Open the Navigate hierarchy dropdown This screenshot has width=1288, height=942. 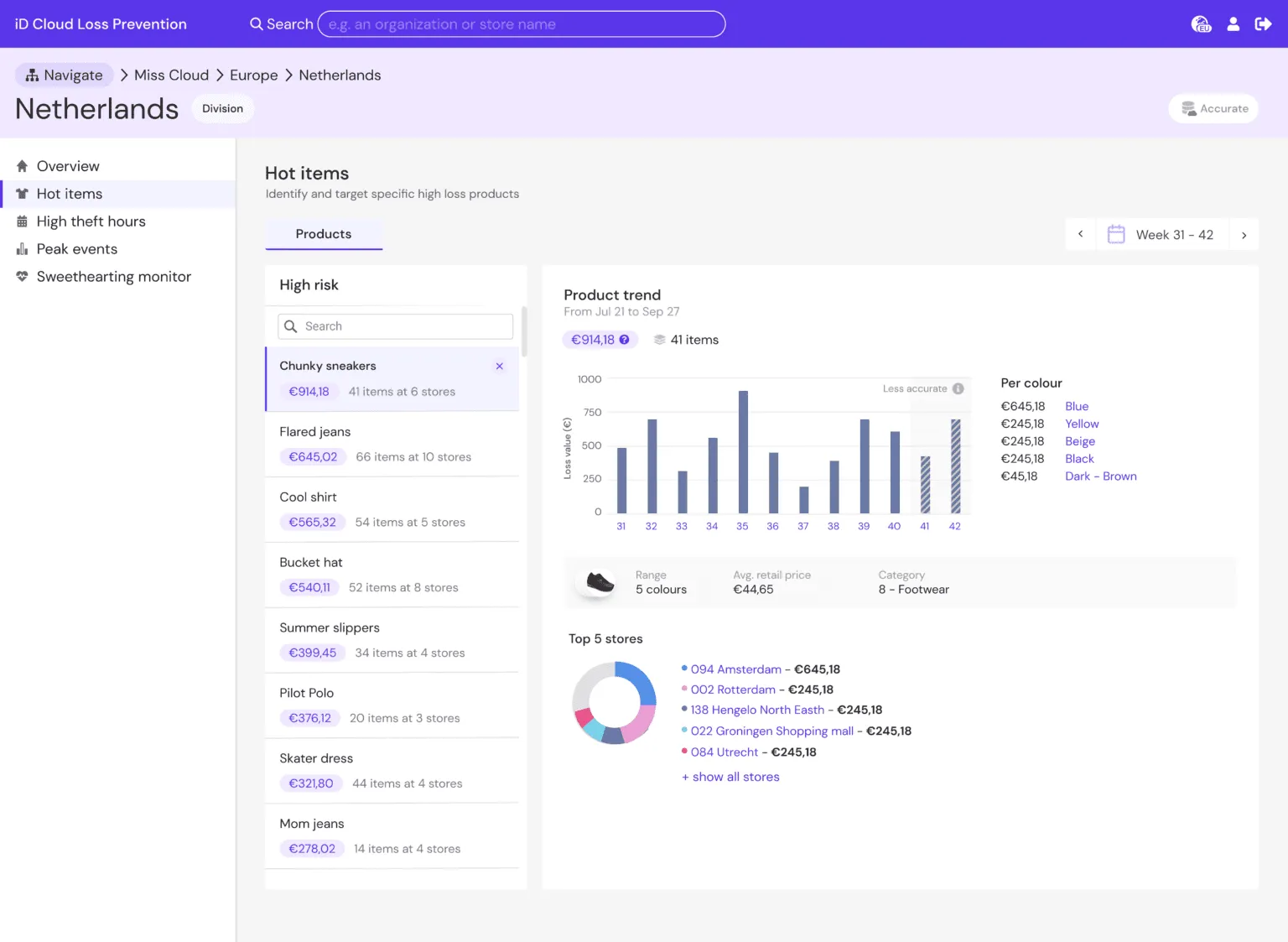point(65,75)
